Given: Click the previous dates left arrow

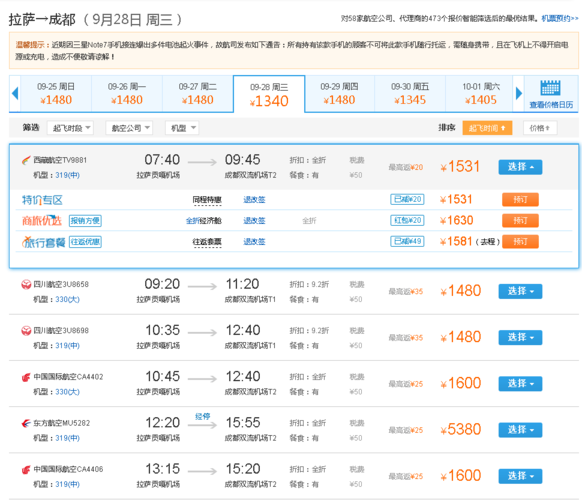Looking at the screenshot, I should (x=15, y=93).
